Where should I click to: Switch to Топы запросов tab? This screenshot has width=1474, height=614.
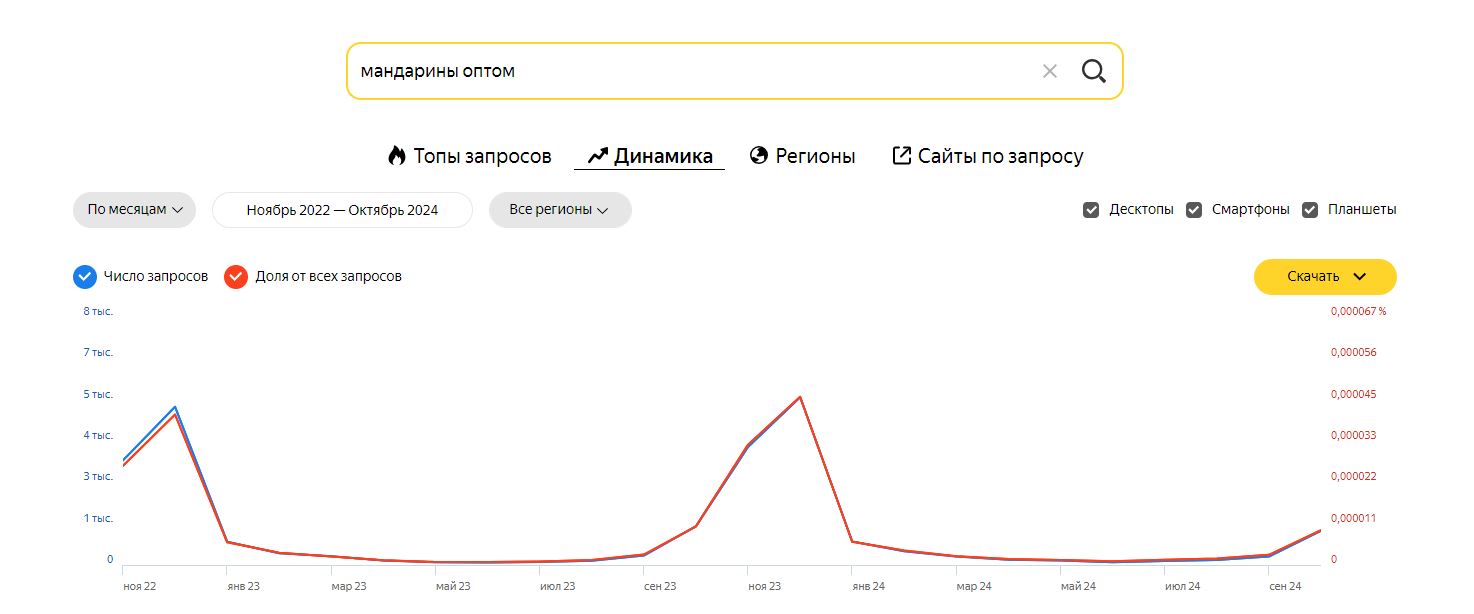click(x=482, y=156)
